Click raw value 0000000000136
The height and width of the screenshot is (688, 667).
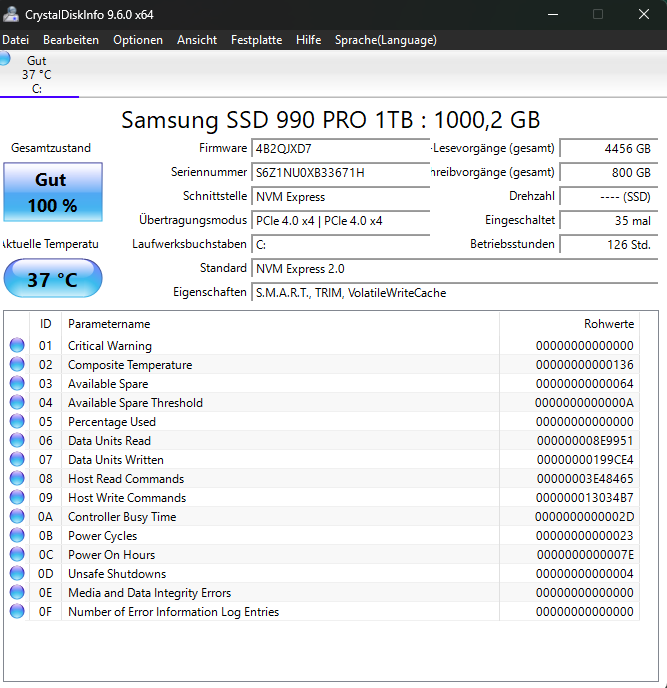585,365
